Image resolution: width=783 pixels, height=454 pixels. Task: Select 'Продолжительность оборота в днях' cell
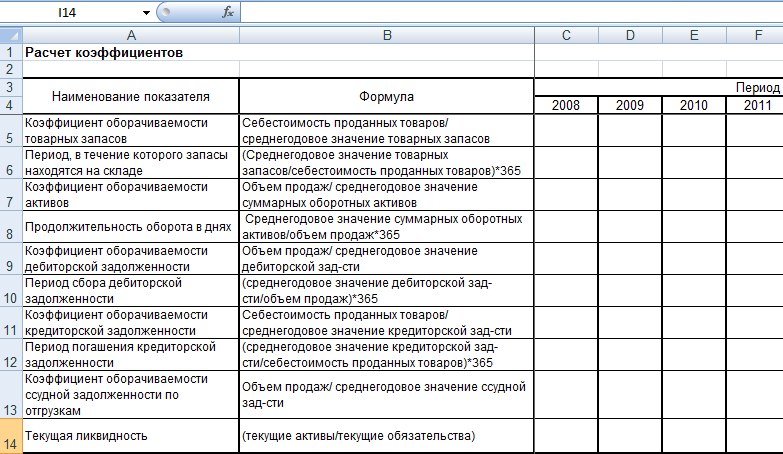point(131,227)
